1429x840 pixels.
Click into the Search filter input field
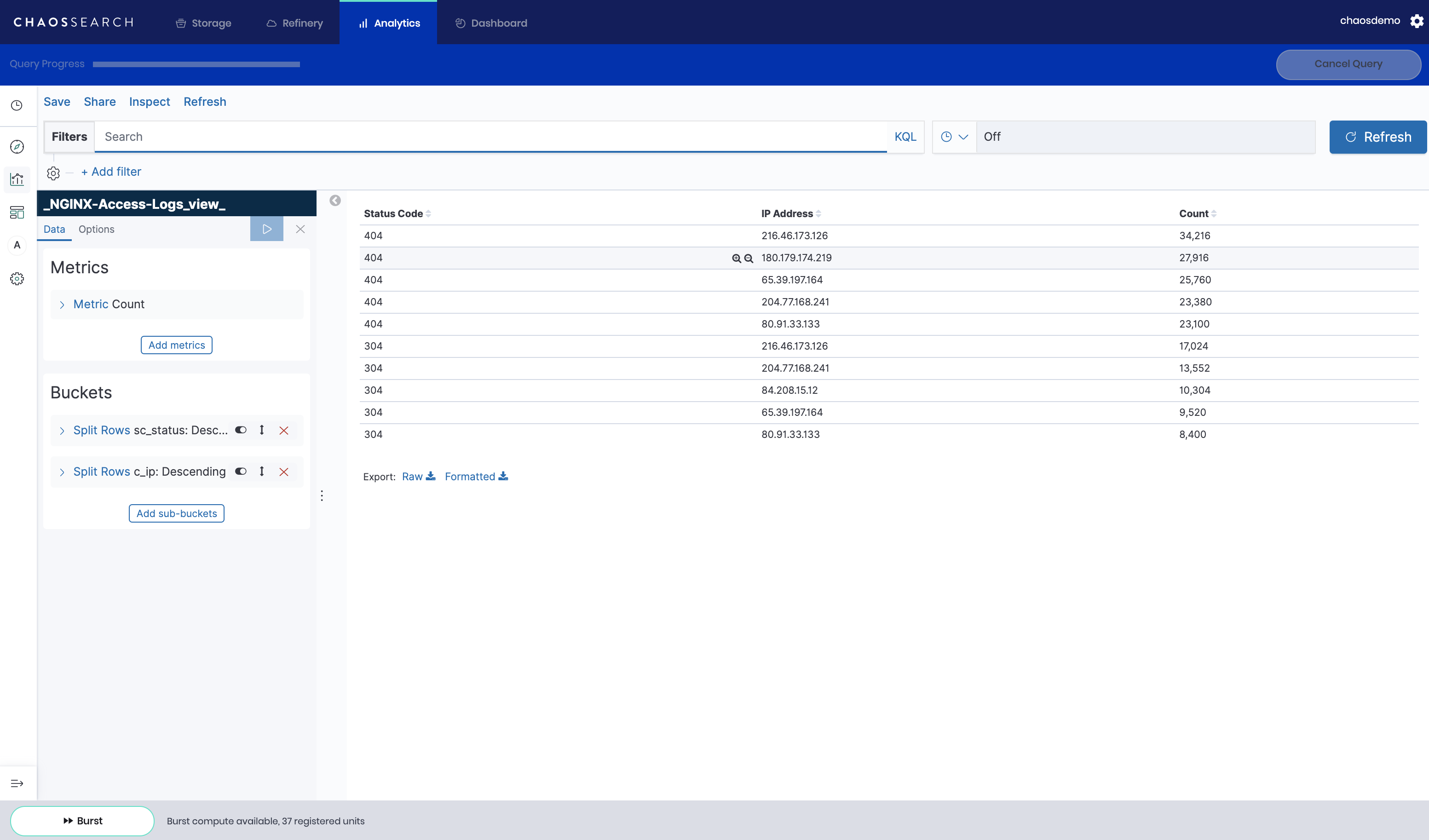490,137
